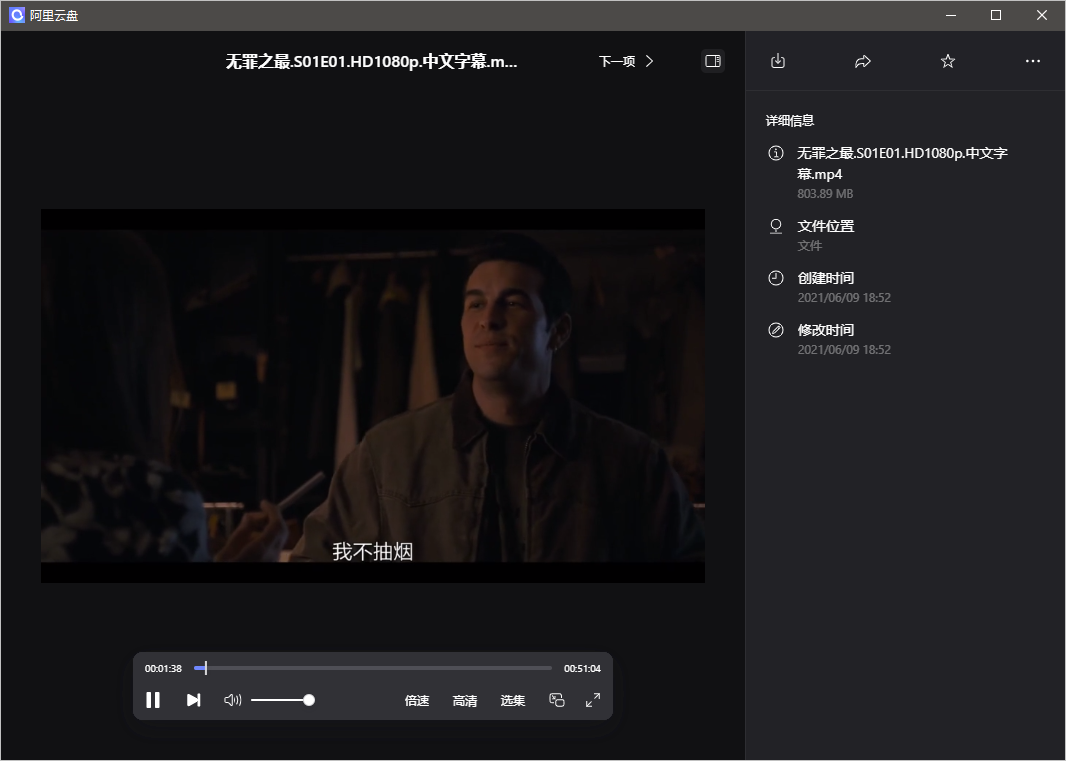Toggle the details sidebar panel
Viewport: 1066px width, 761px height.
click(712, 61)
